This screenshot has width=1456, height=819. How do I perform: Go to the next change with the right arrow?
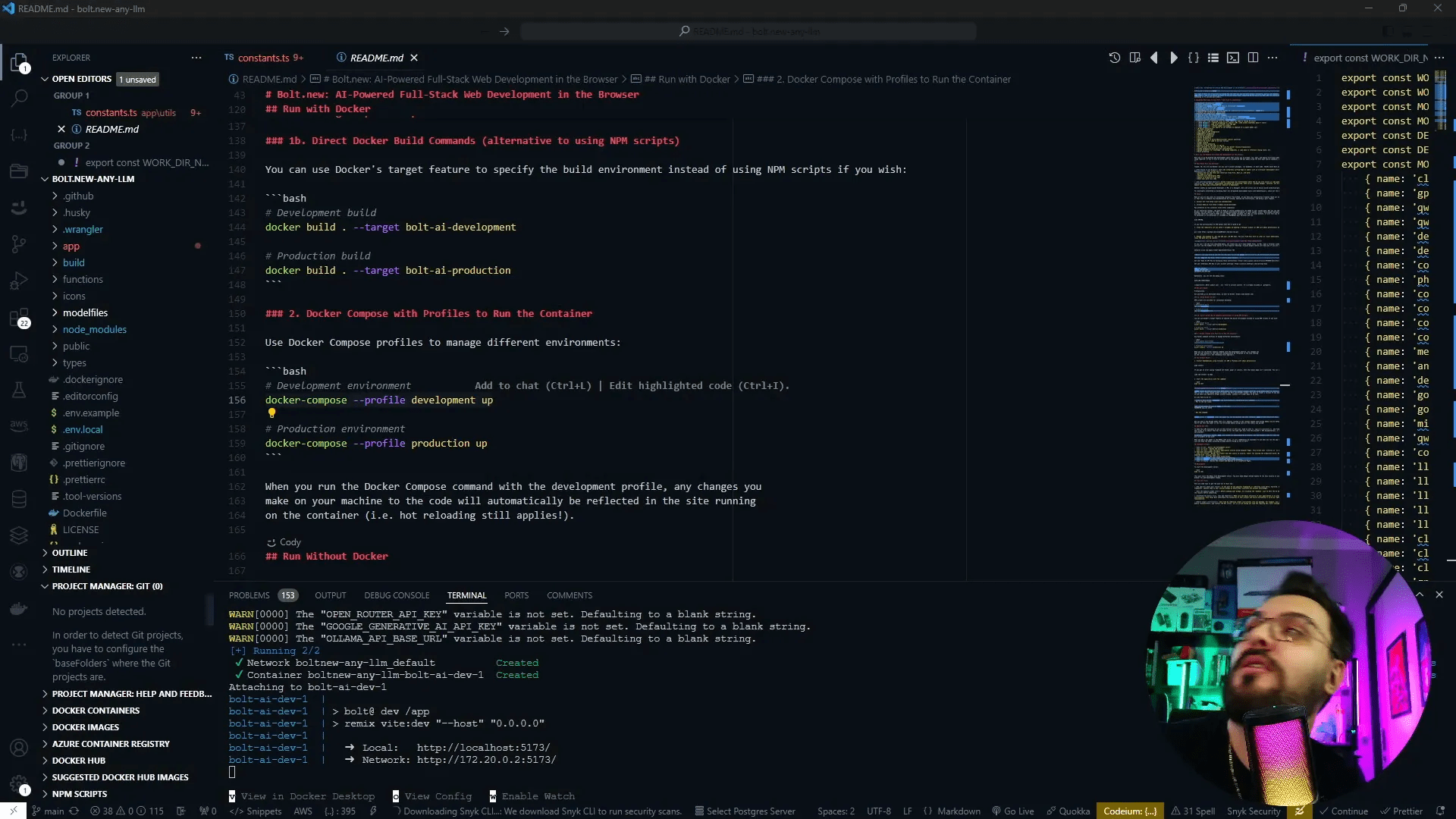point(1174,58)
